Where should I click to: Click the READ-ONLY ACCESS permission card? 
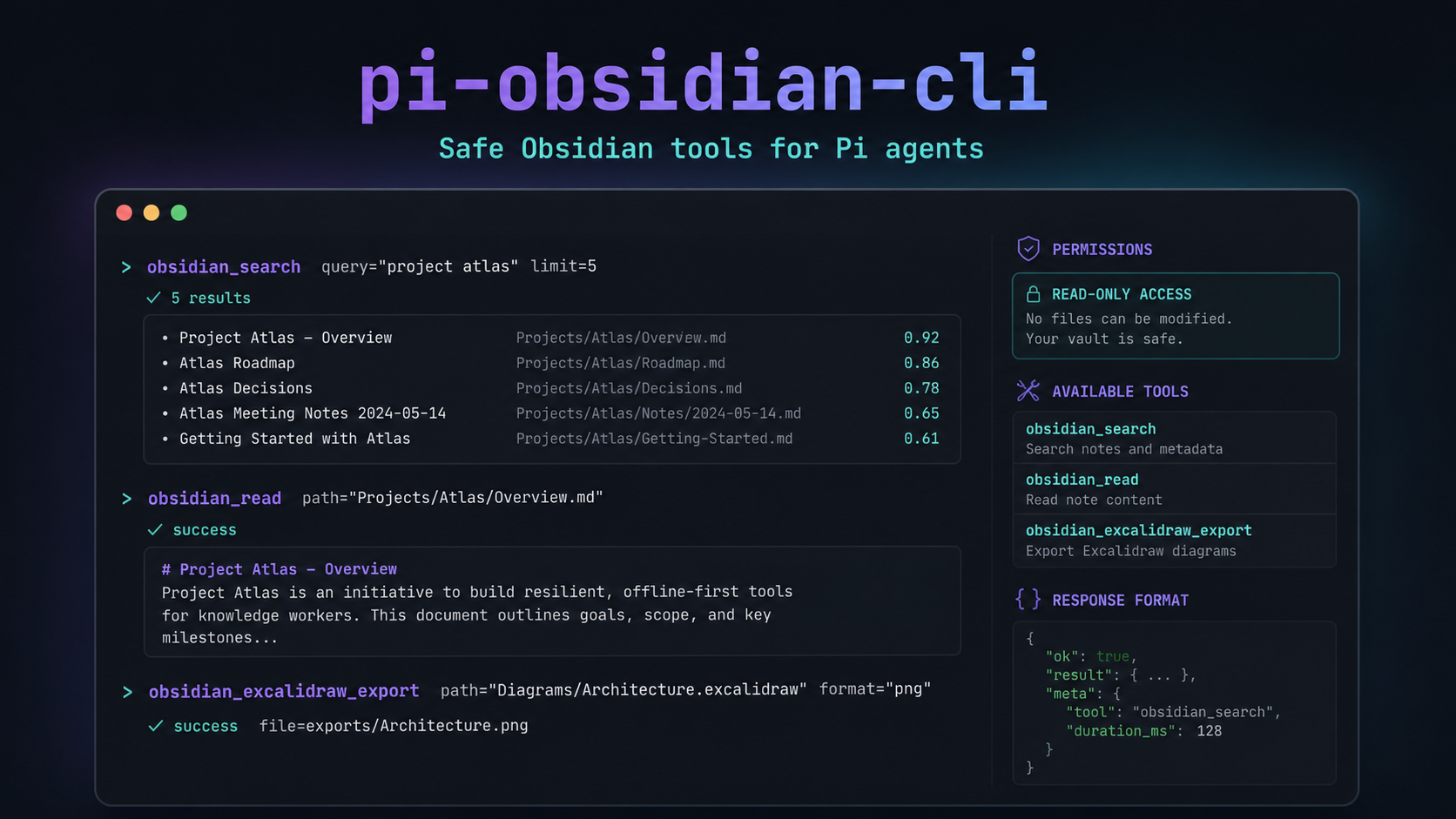(x=1176, y=316)
